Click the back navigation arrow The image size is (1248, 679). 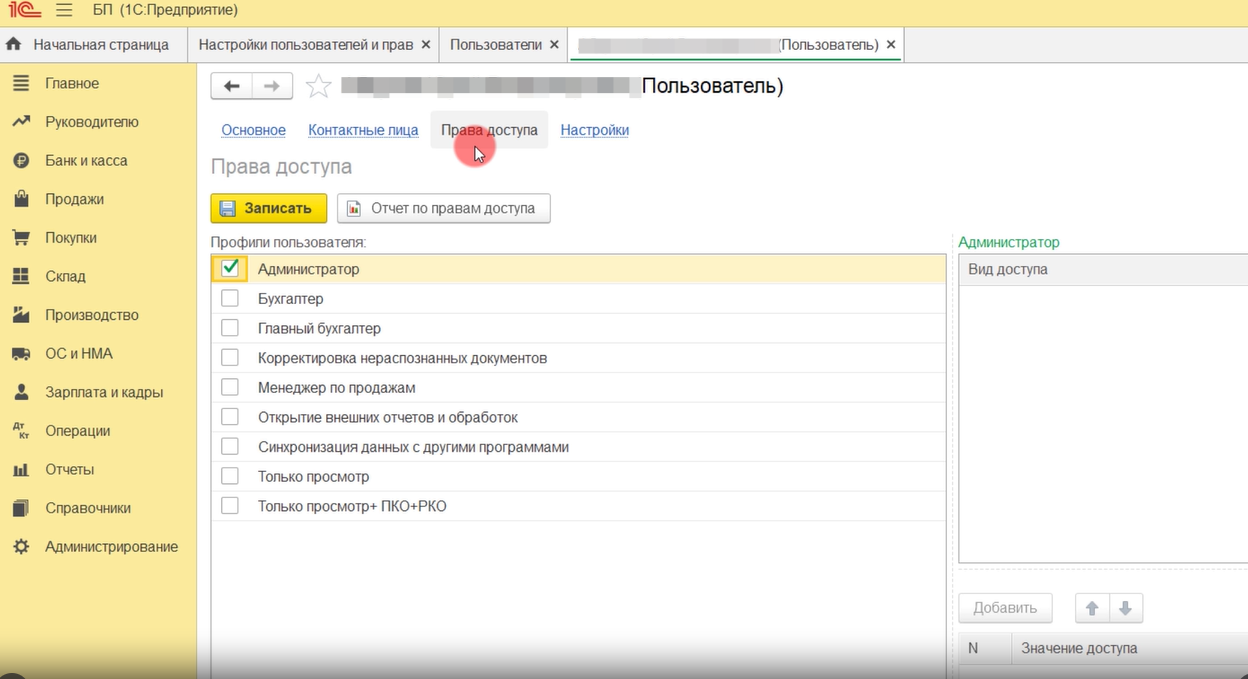231,85
